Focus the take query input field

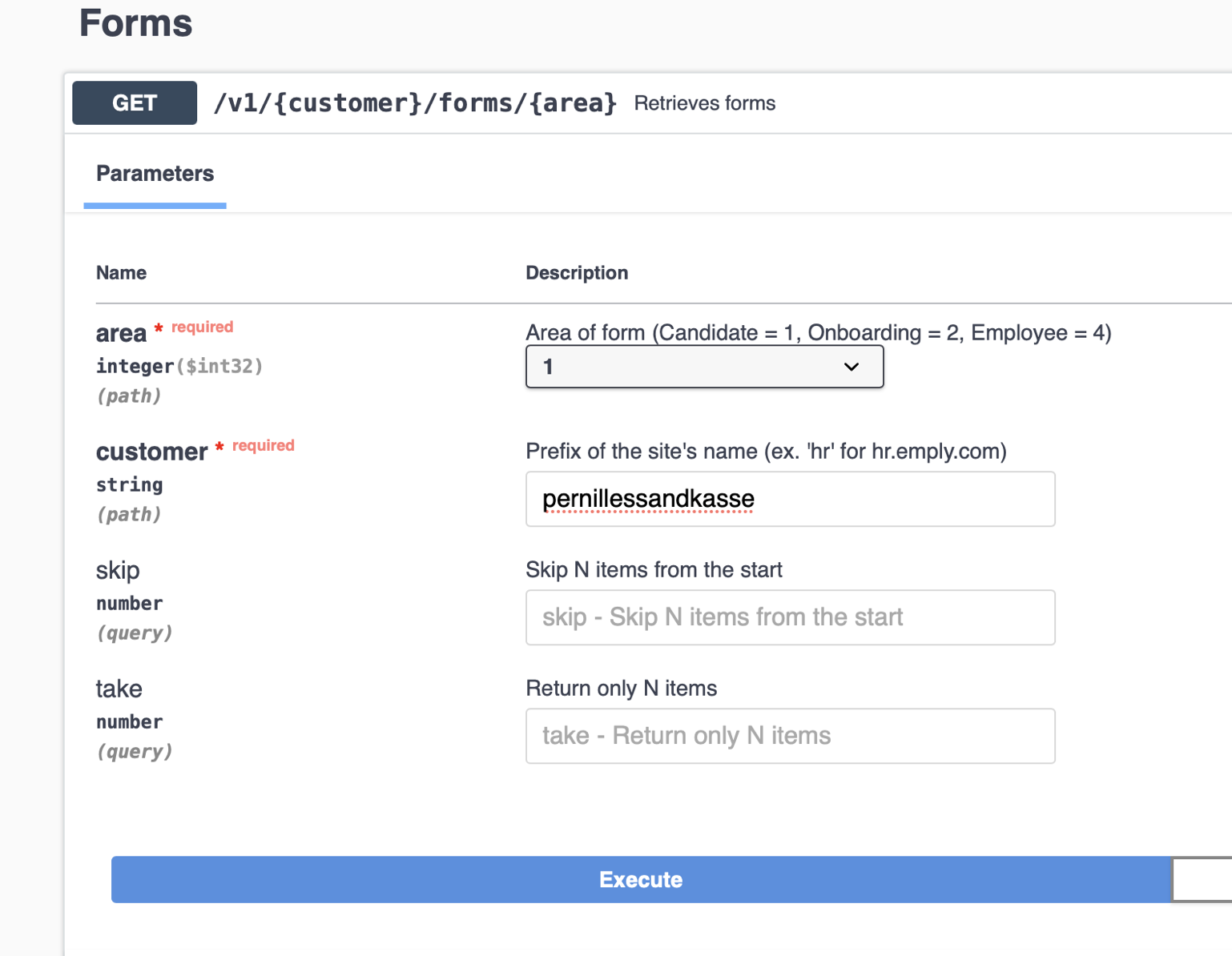click(x=790, y=736)
